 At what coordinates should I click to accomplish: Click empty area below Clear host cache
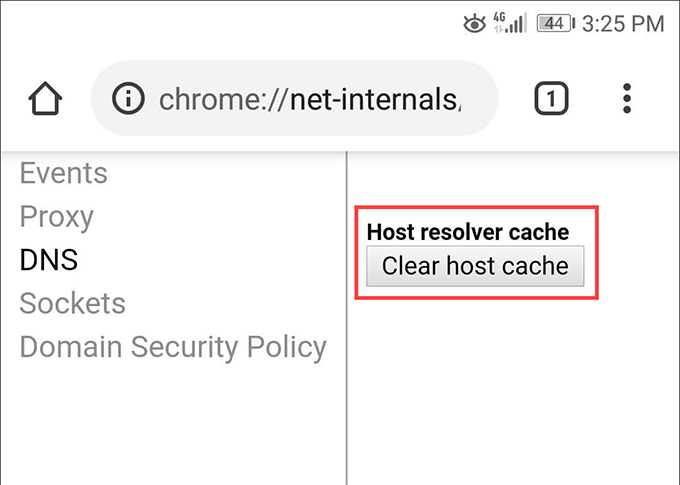tap(510, 390)
